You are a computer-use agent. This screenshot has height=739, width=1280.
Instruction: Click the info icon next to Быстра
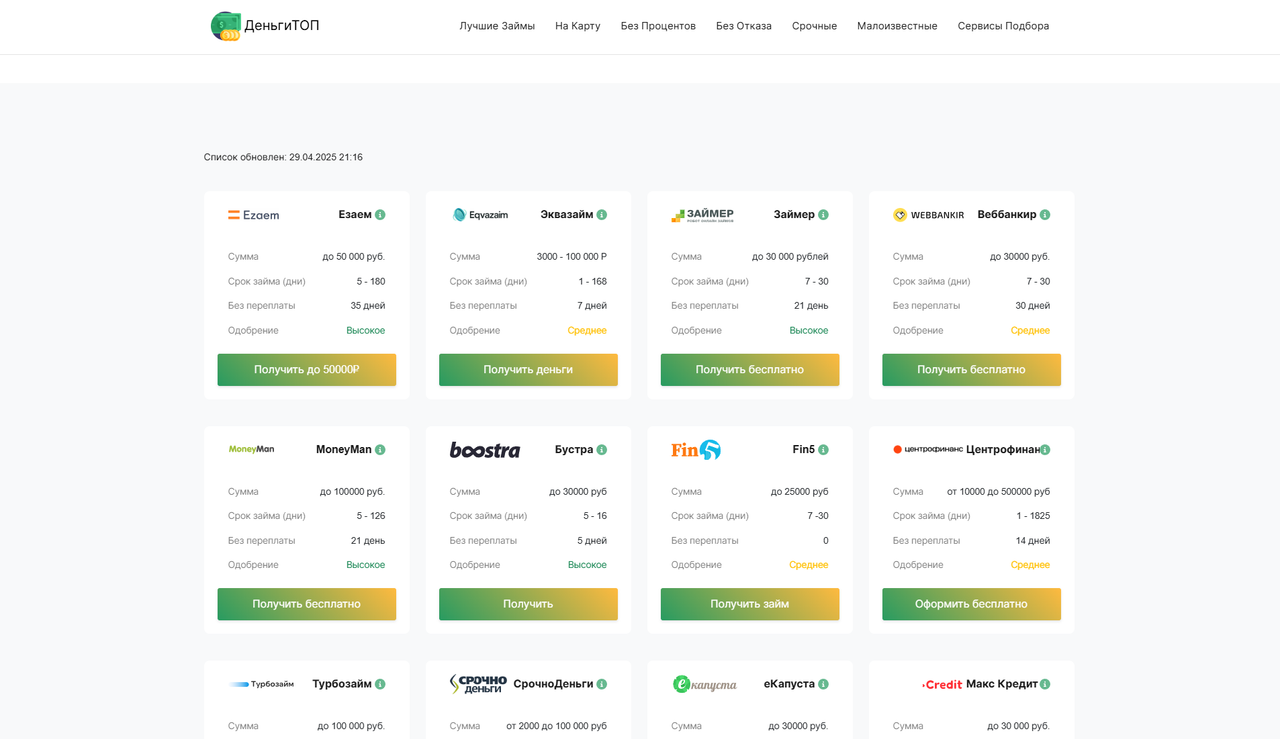tap(602, 450)
